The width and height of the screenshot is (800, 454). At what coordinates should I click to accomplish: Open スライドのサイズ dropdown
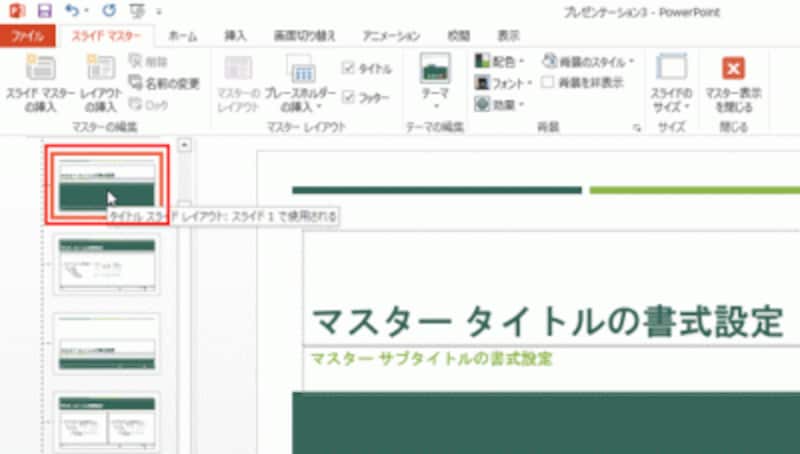tap(671, 83)
